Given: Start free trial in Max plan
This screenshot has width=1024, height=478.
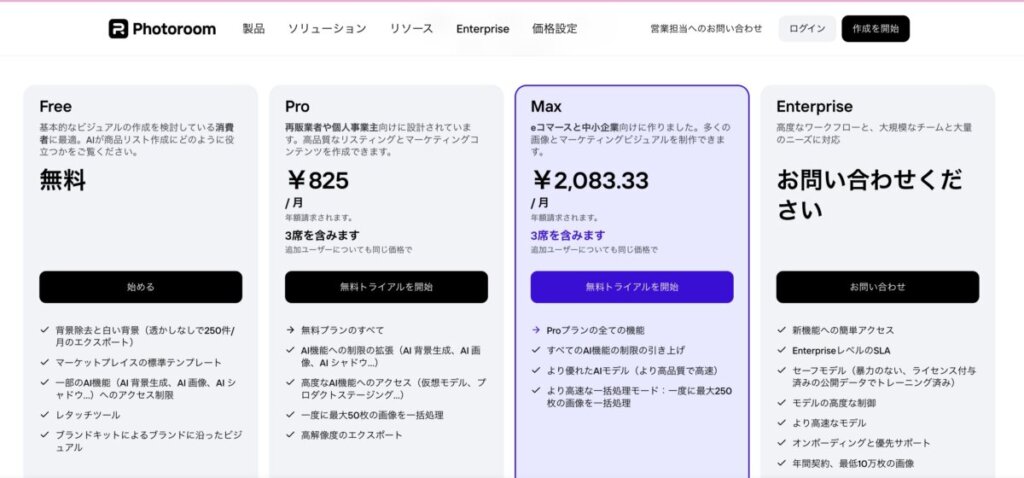Looking at the screenshot, I should 631,287.
